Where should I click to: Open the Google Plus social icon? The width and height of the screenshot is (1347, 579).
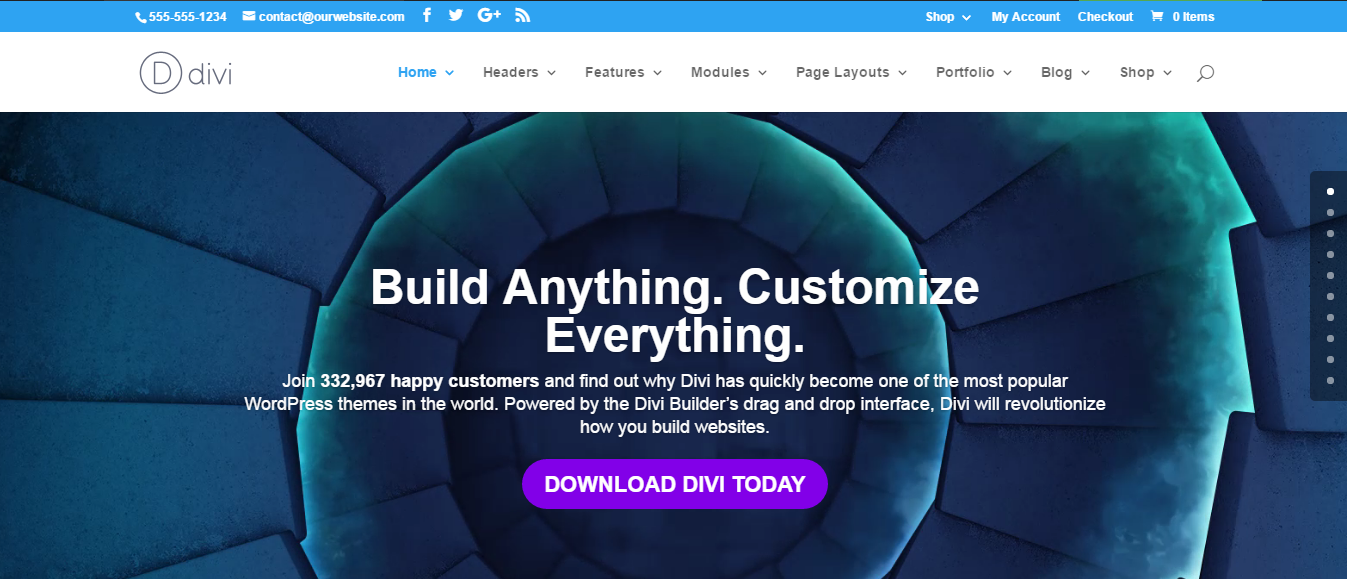(489, 15)
